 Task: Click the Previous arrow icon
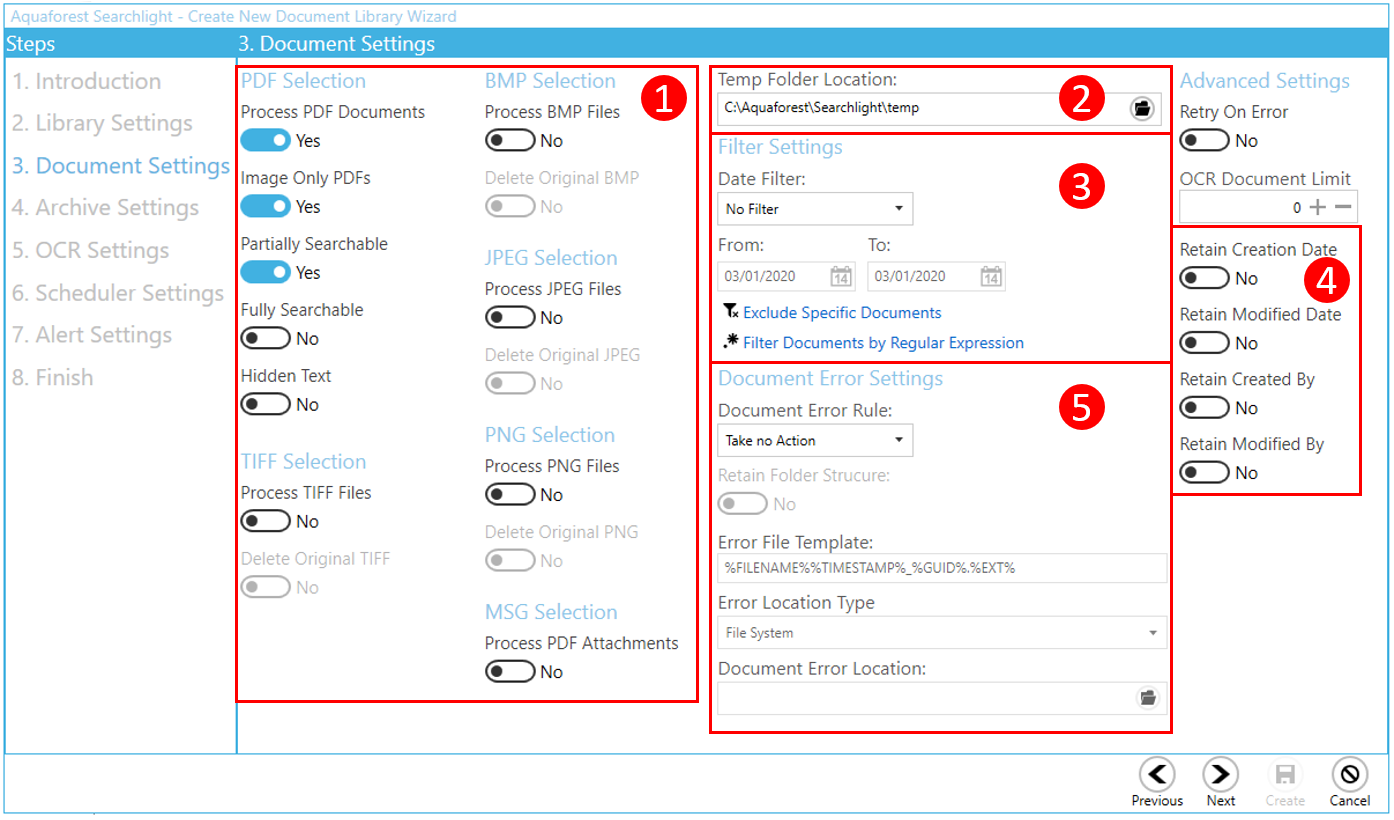pyautogui.click(x=1157, y=774)
